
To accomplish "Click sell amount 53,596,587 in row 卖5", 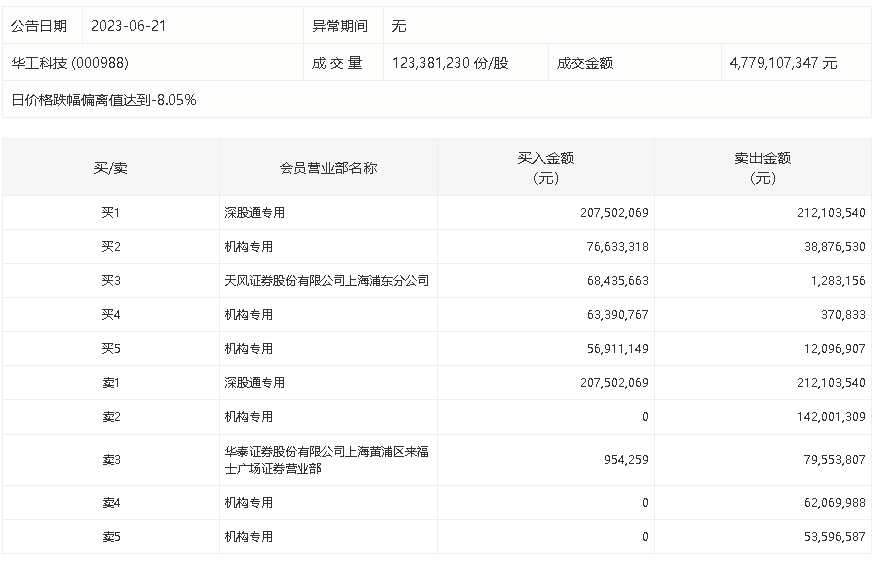I will [831, 537].
